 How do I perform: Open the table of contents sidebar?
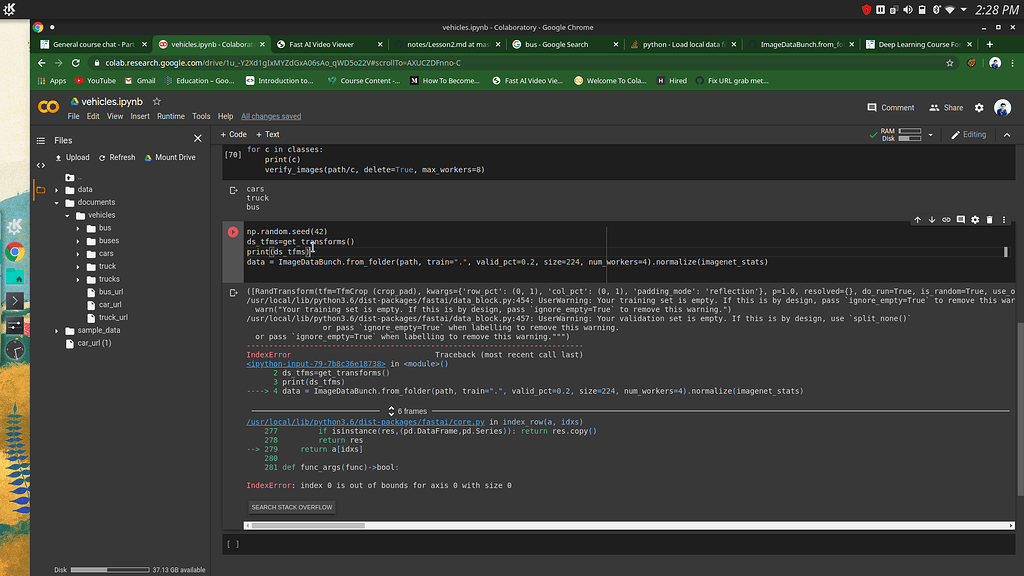click(x=40, y=141)
